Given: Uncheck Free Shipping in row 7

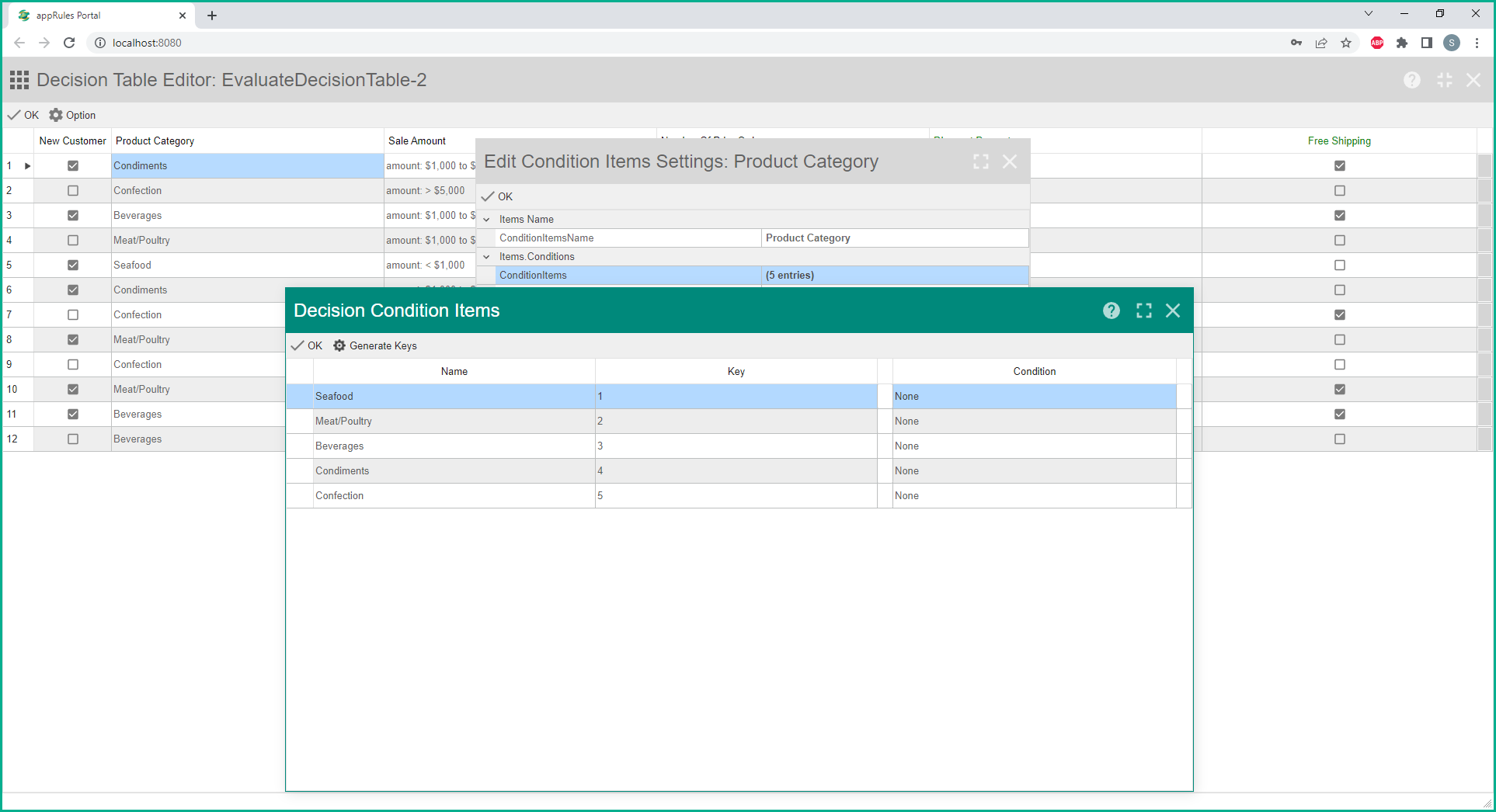Looking at the screenshot, I should [x=1340, y=314].
